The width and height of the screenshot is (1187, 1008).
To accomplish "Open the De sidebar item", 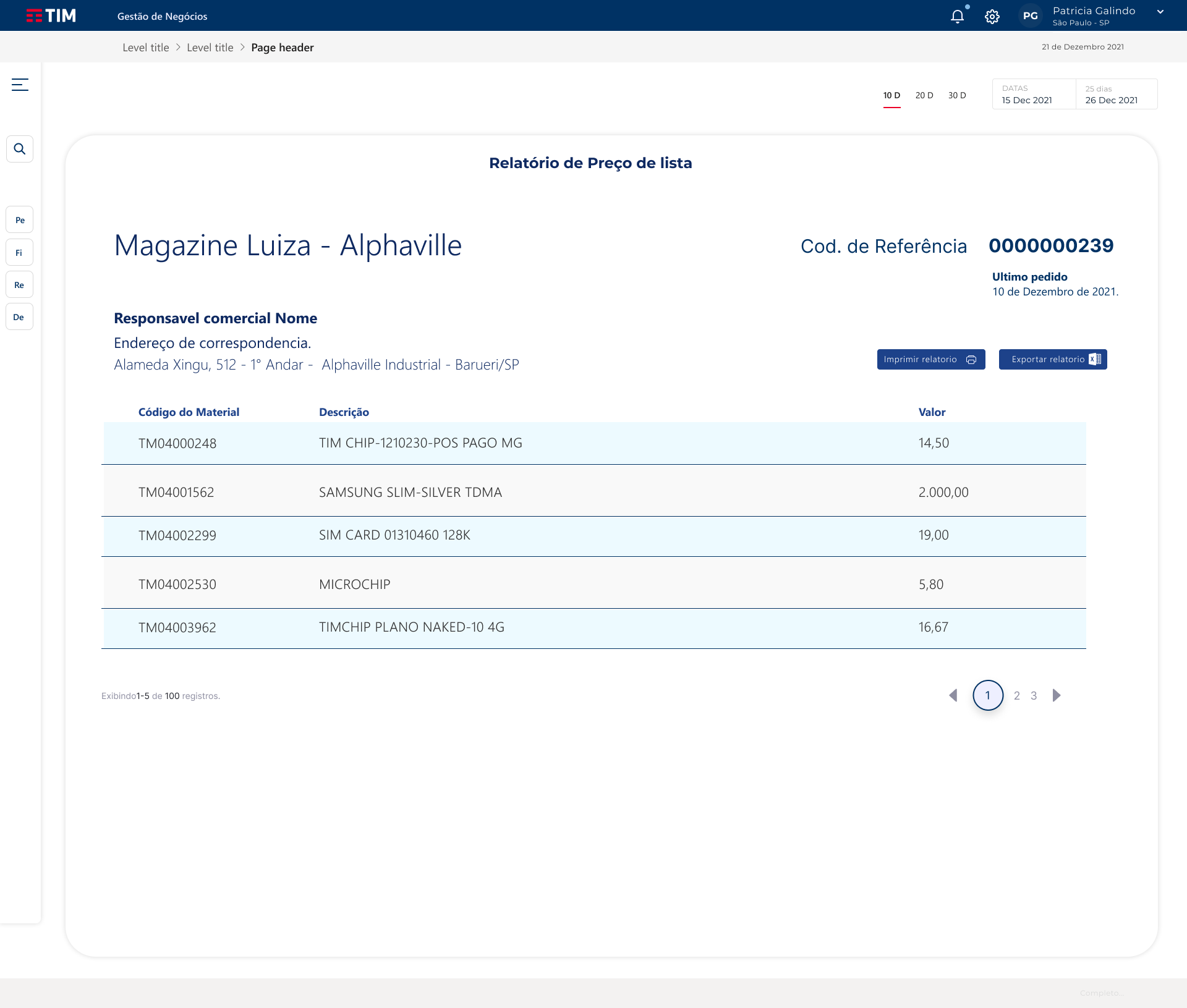I will click(20, 317).
